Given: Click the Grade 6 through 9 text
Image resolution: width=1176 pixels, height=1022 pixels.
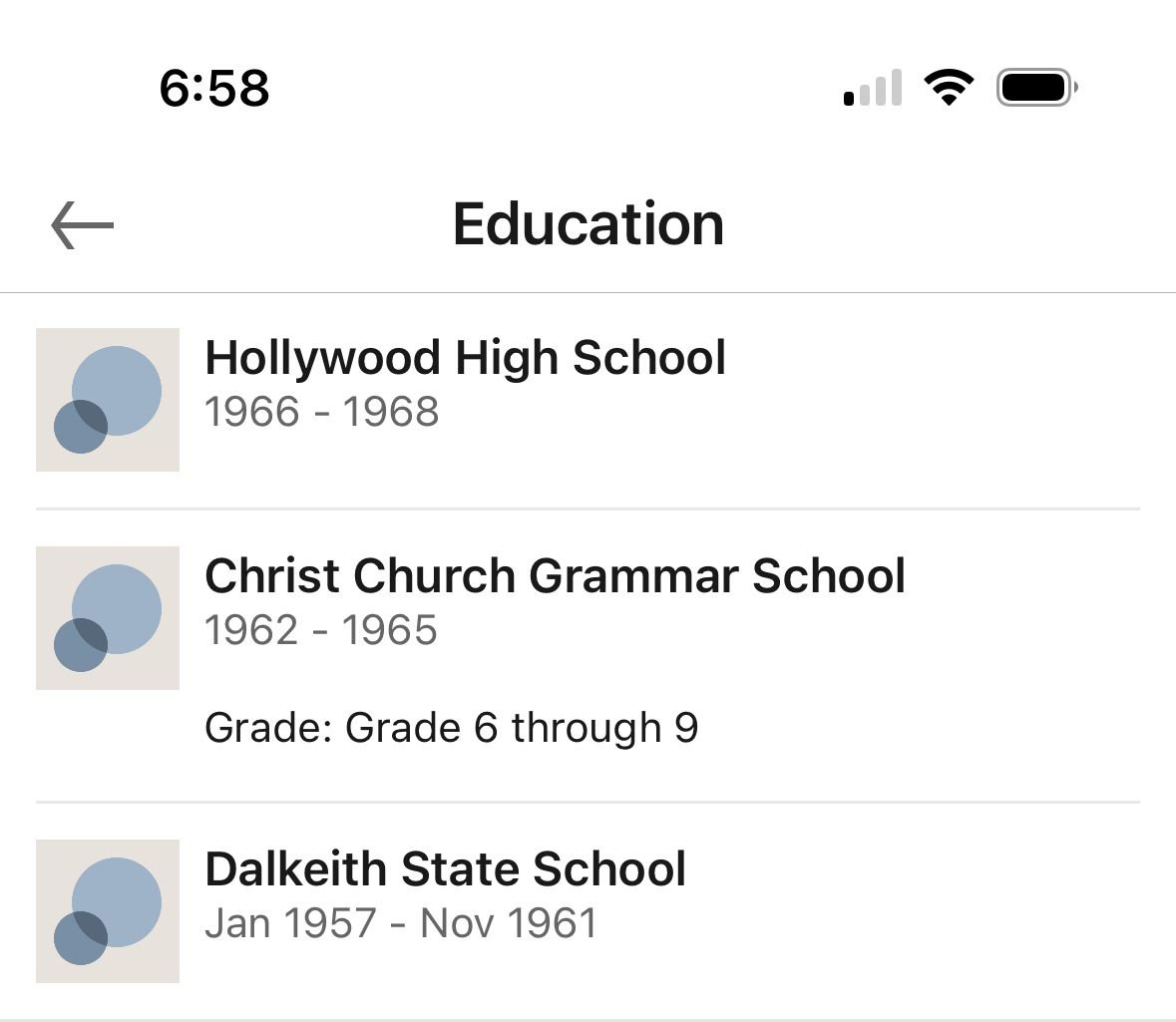Looking at the screenshot, I should tap(451, 728).
